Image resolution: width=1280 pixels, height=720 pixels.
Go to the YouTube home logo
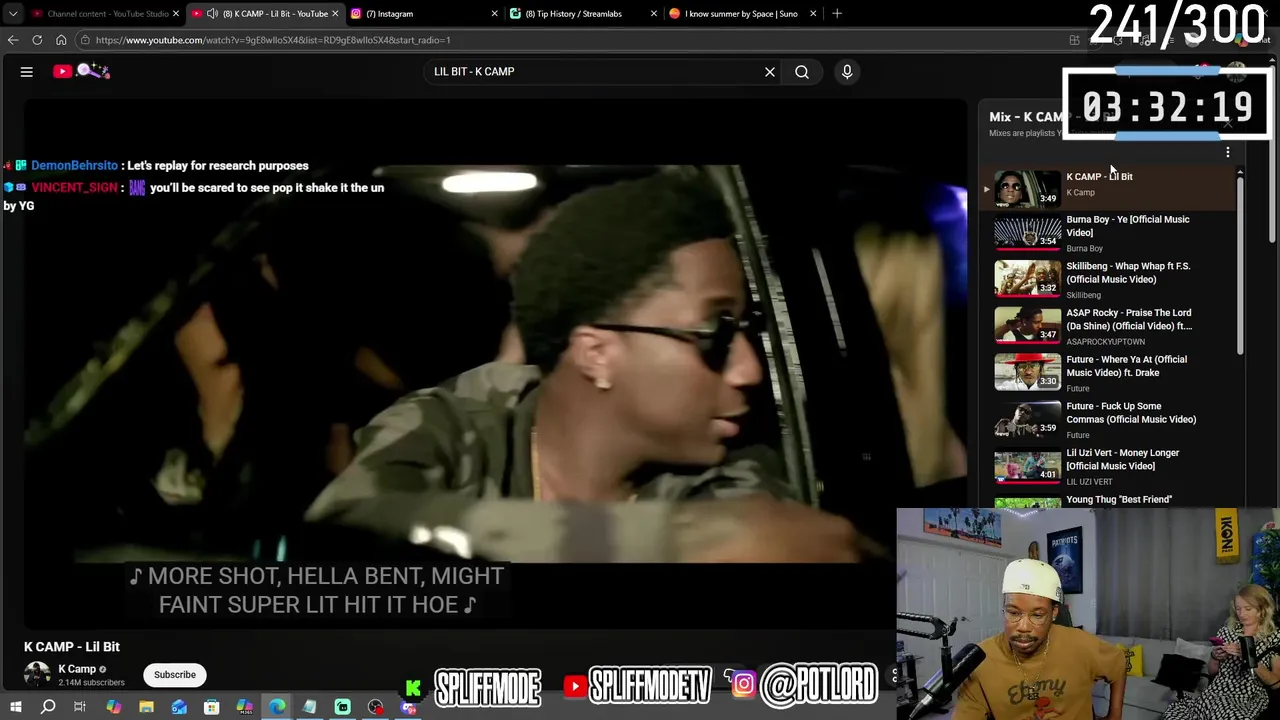coord(82,71)
